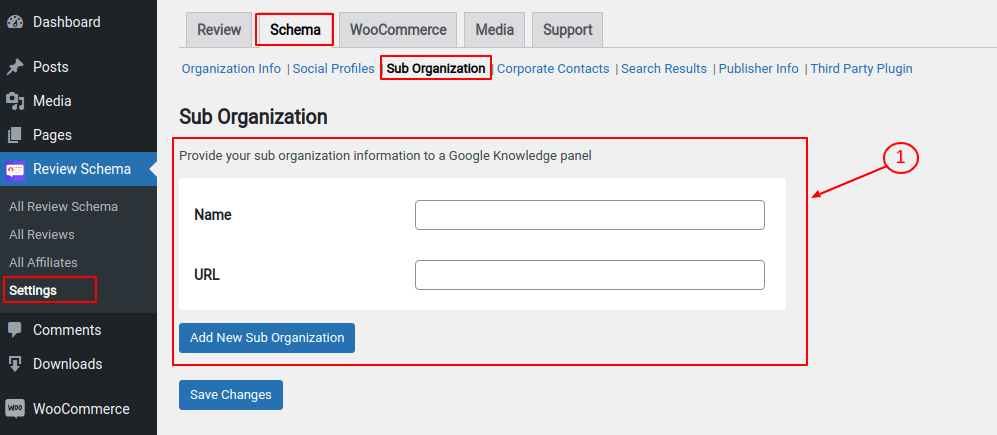Click the Google Knowledge panel description text

tap(385, 156)
